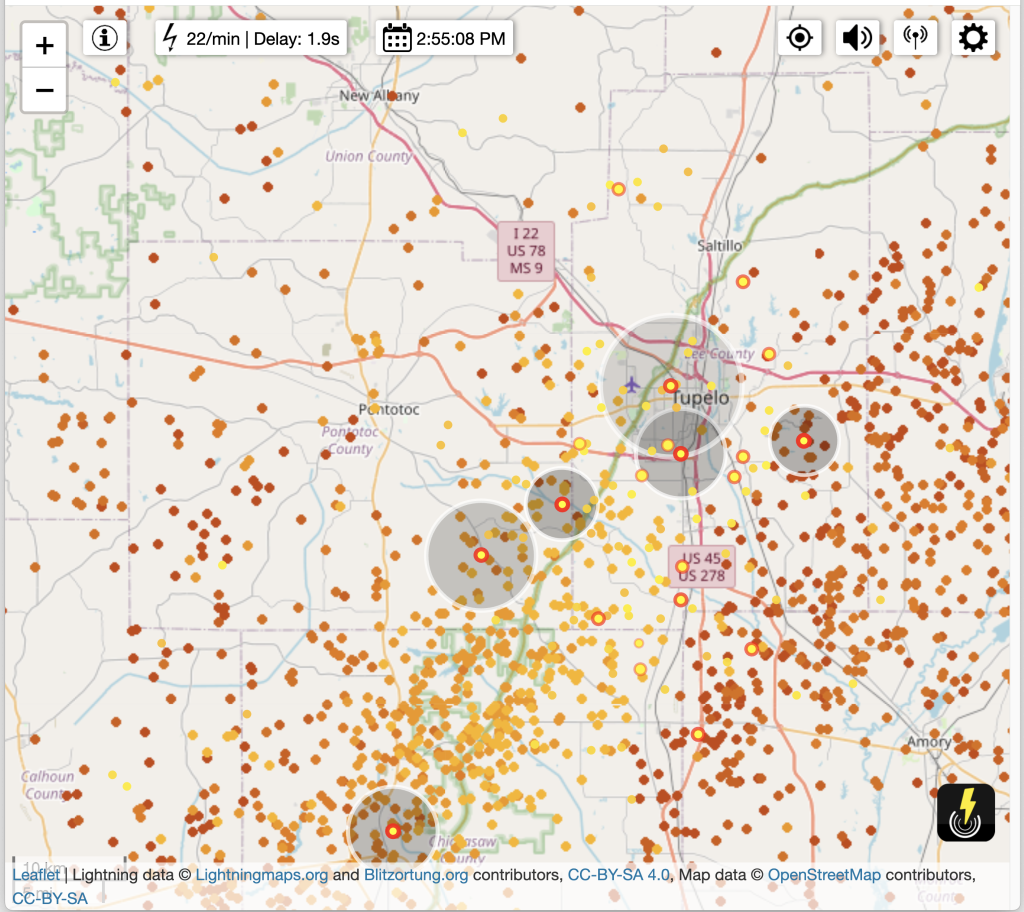Toggle detector stations antenna display
Screen dimensions: 1024x912
coord(914,38)
